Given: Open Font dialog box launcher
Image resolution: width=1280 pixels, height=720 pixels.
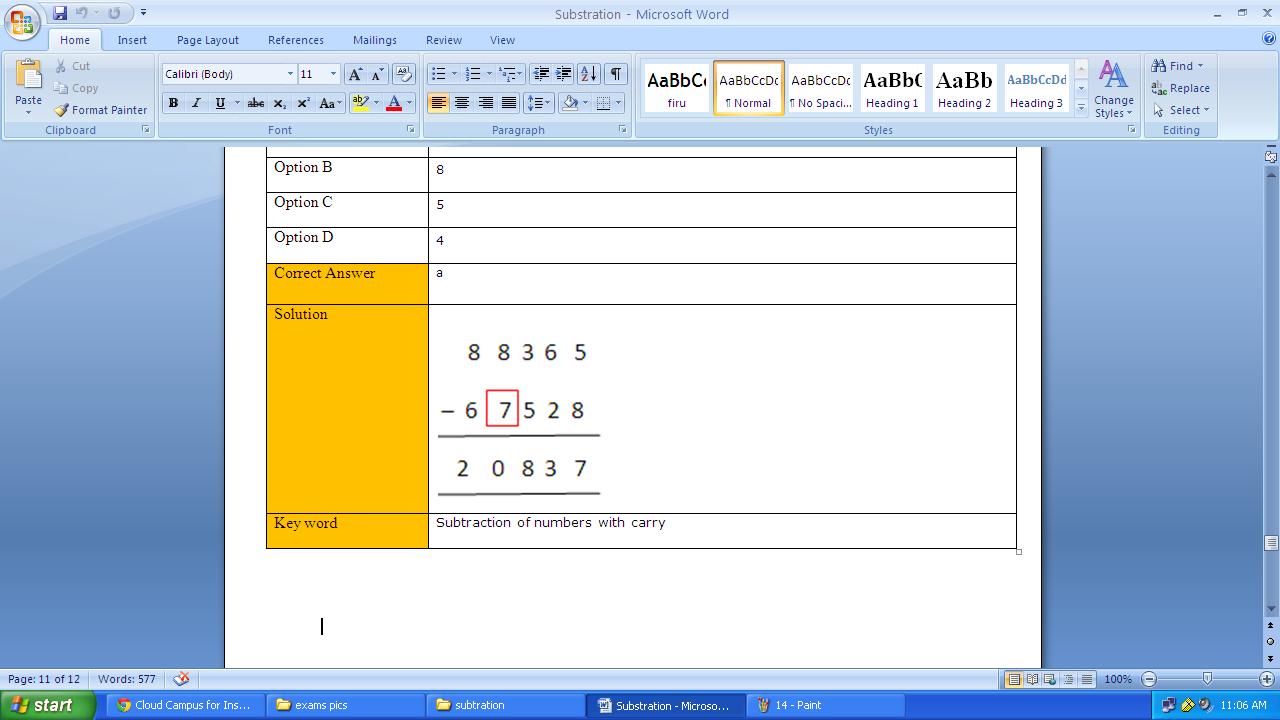Looking at the screenshot, I should (x=410, y=130).
